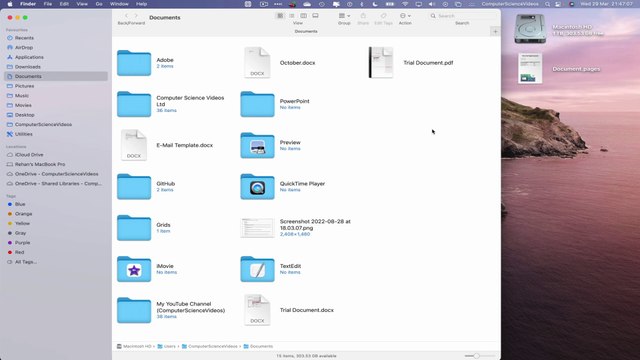Open Applications in the sidebar
Viewport: 640px width, 360px height.
pyautogui.click(x=29, y=57)
